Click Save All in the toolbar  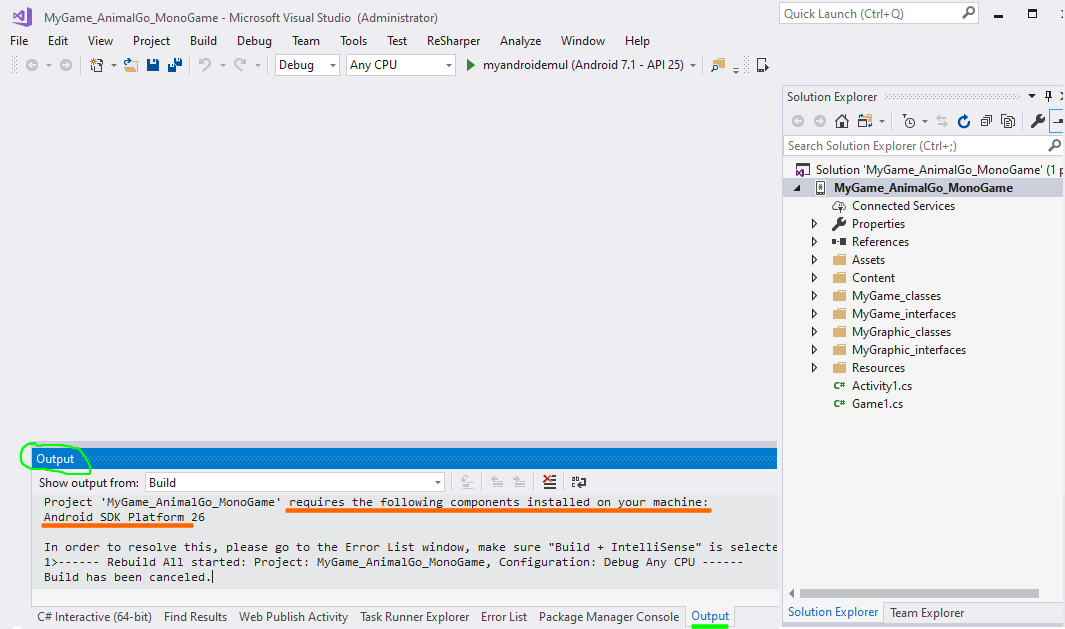click(174, 65)
